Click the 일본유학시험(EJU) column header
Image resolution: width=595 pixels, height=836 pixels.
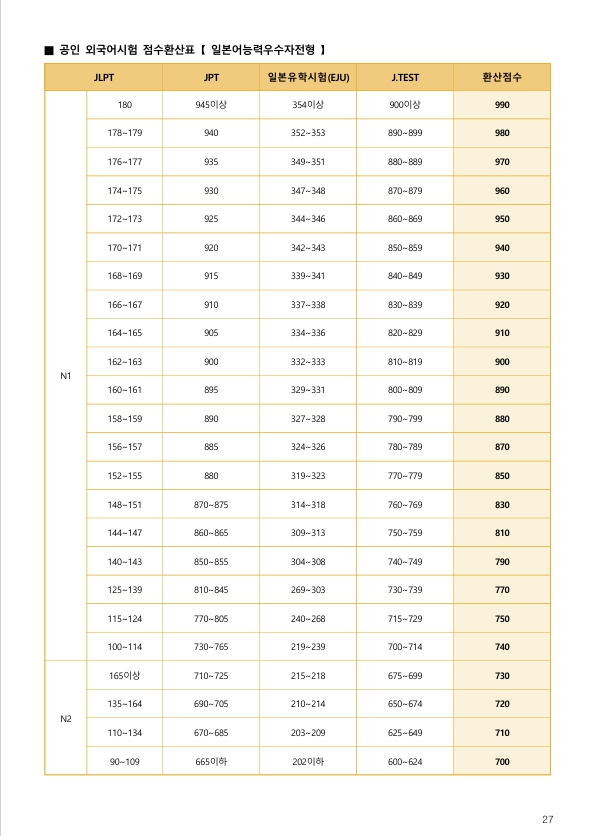click(x=308, y=77)
